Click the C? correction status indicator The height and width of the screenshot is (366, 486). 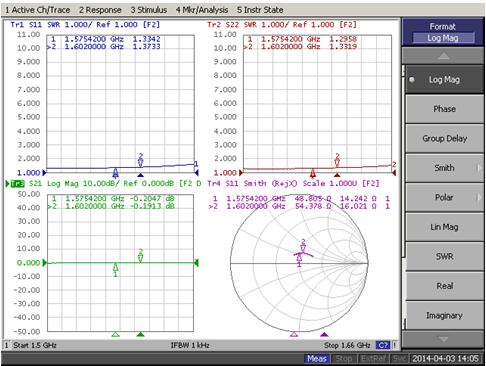382,345
